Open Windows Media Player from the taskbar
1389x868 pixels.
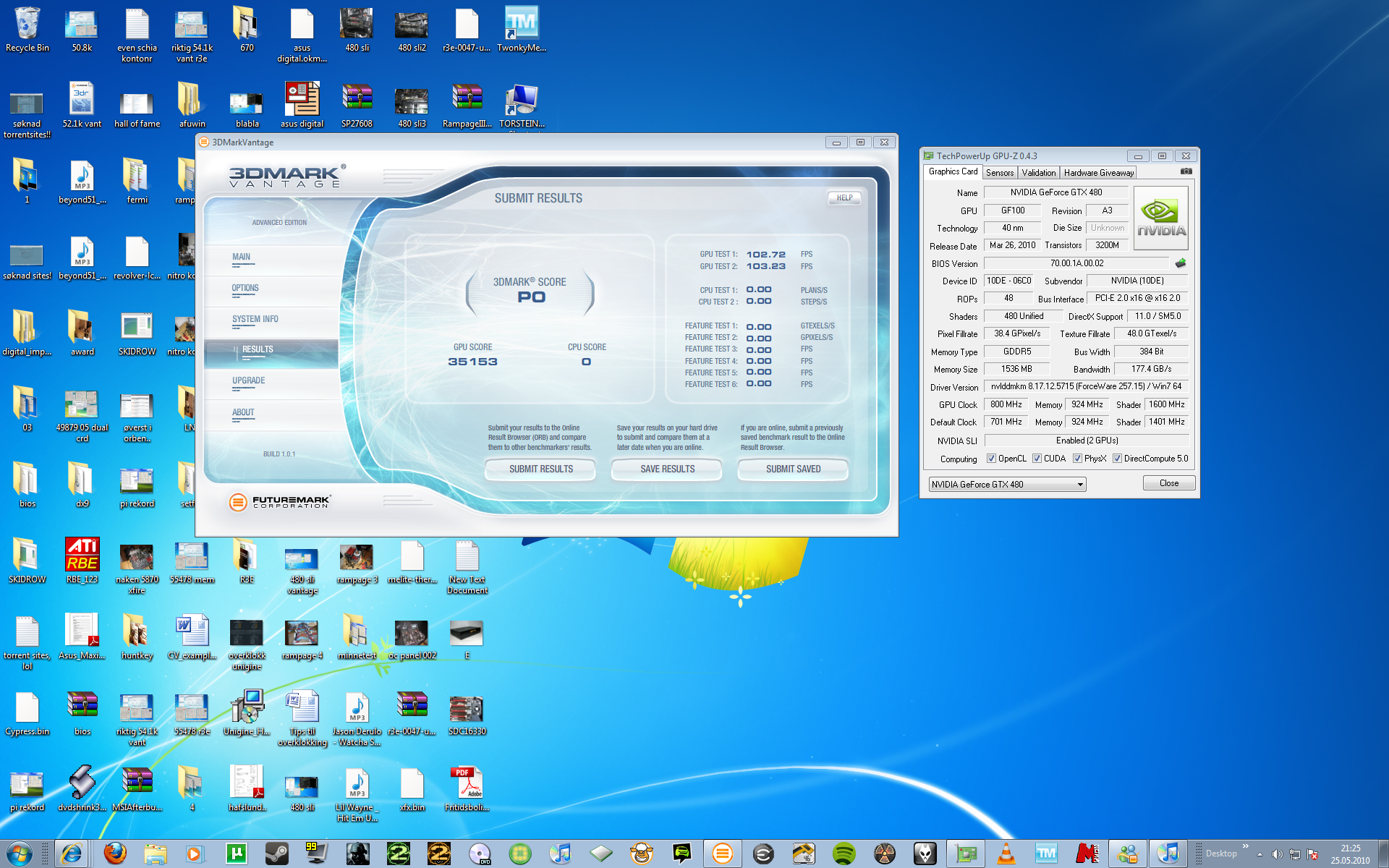click(x=194, y=854)
